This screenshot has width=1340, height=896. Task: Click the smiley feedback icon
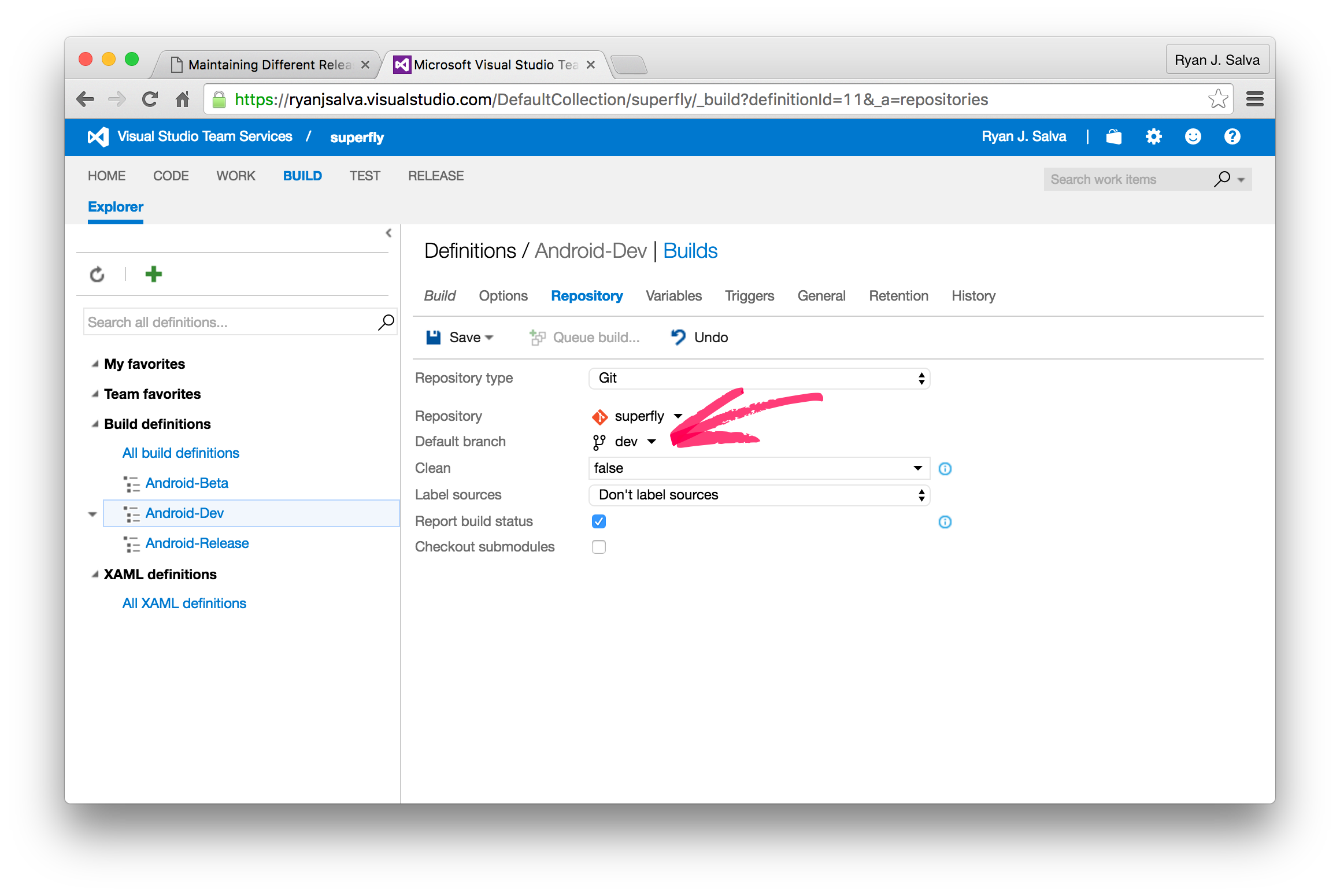click(x=1193, y=137)
